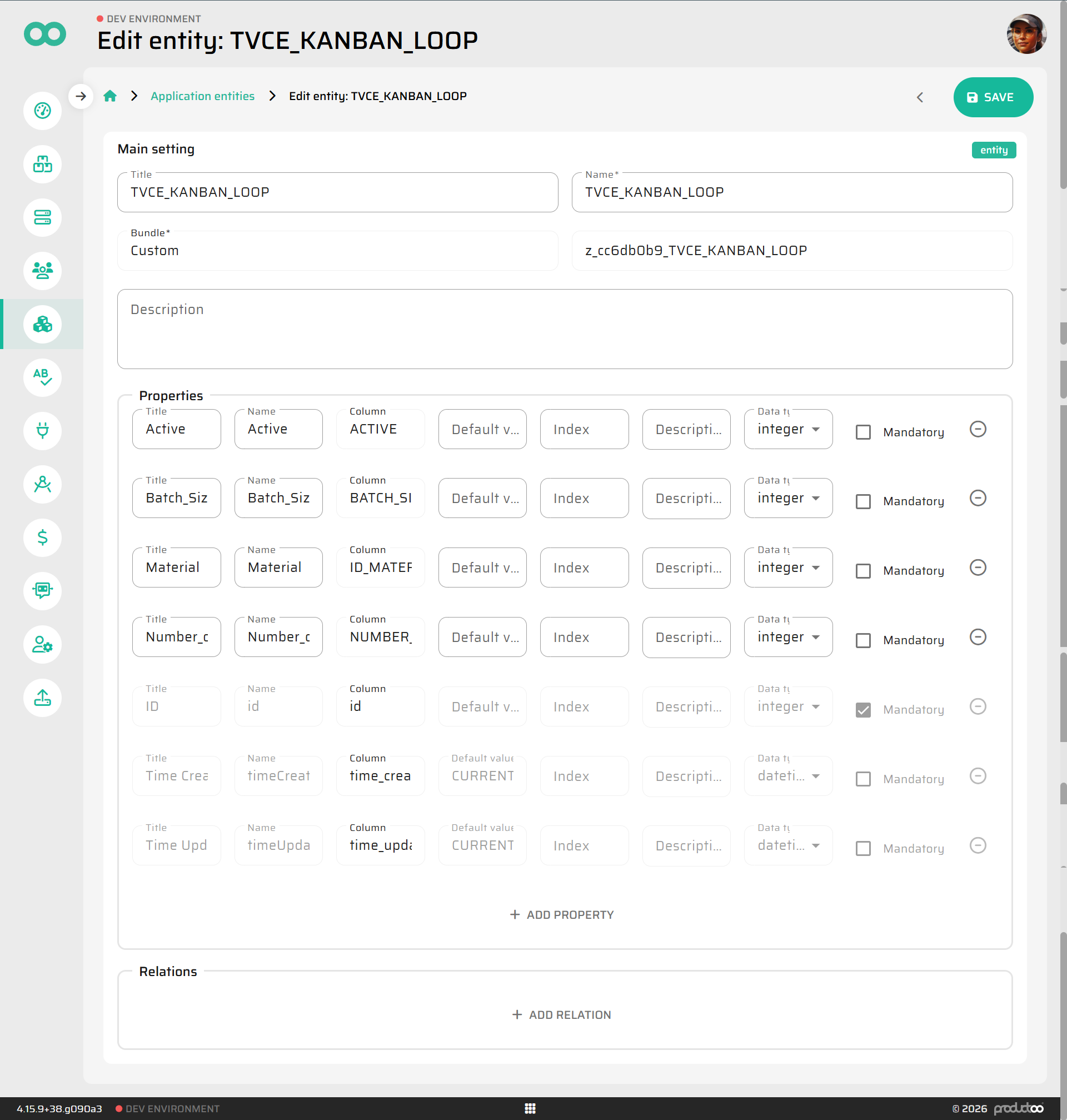The image size is (1067, 1120).
Task: Expand the sidebar with arrow toggle
Action: [x=81, y=96]
